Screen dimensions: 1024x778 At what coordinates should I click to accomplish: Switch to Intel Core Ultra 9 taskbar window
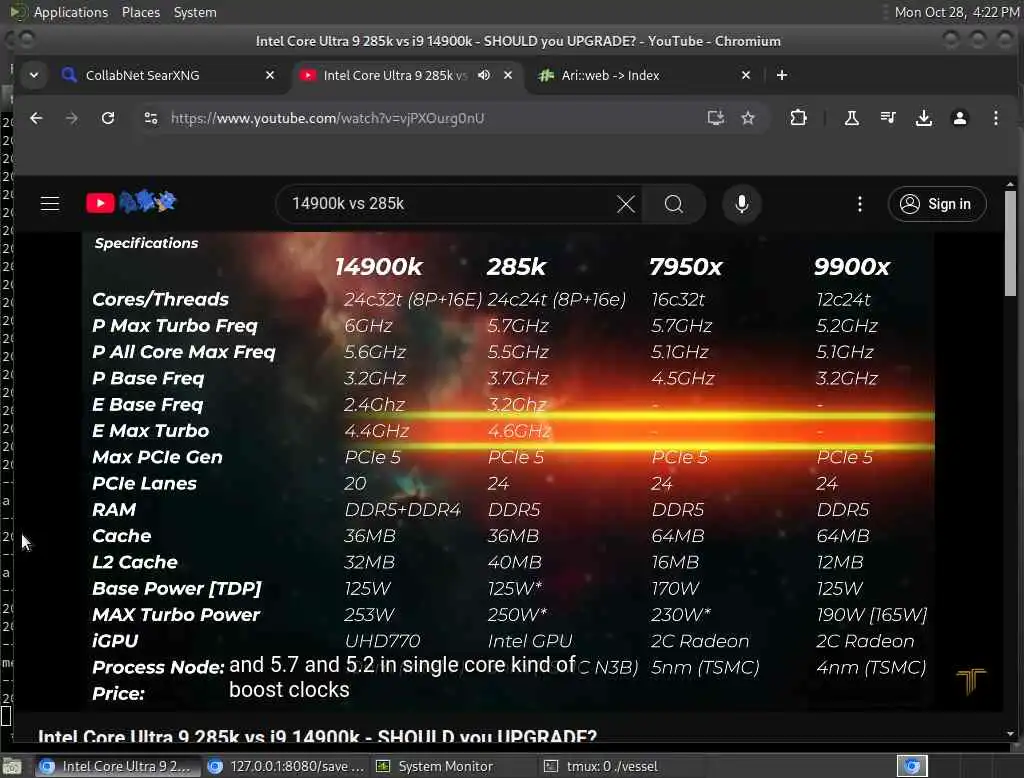point(116,766)
